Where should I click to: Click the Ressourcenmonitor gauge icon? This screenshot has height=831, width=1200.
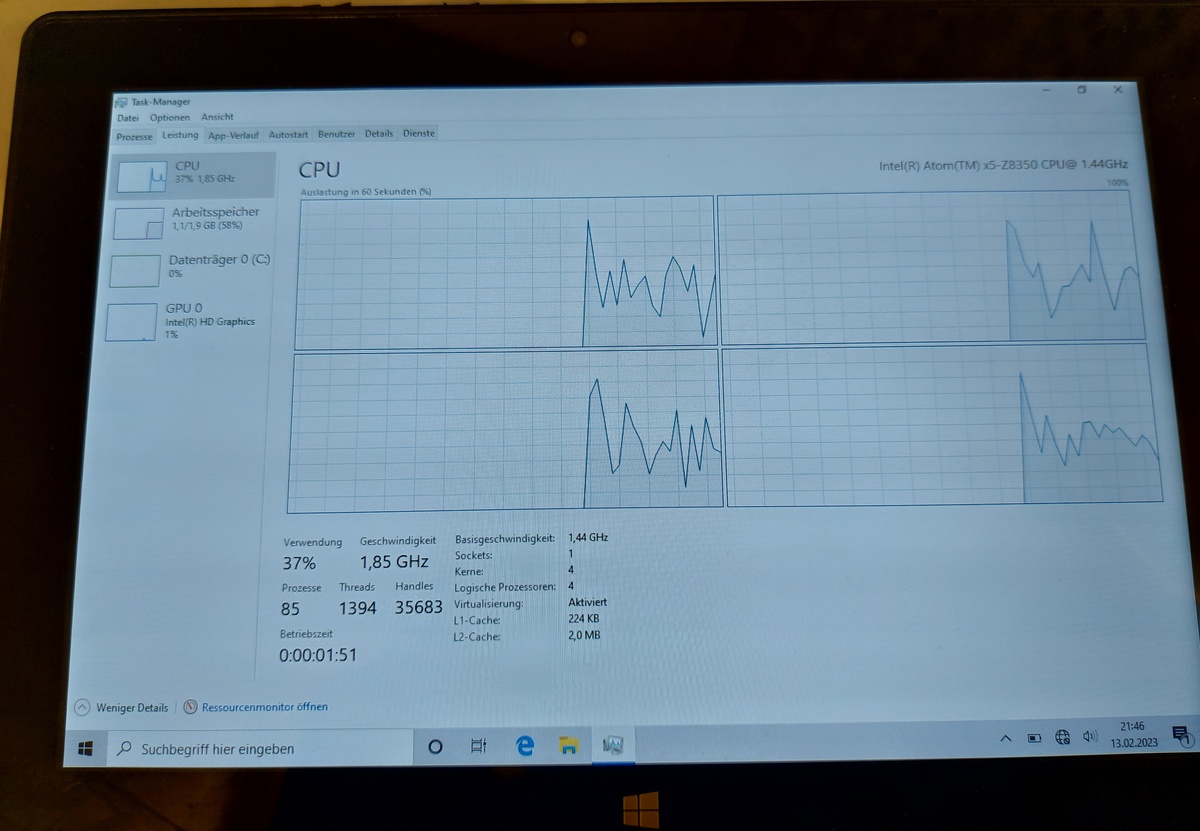tap(190, 707)
